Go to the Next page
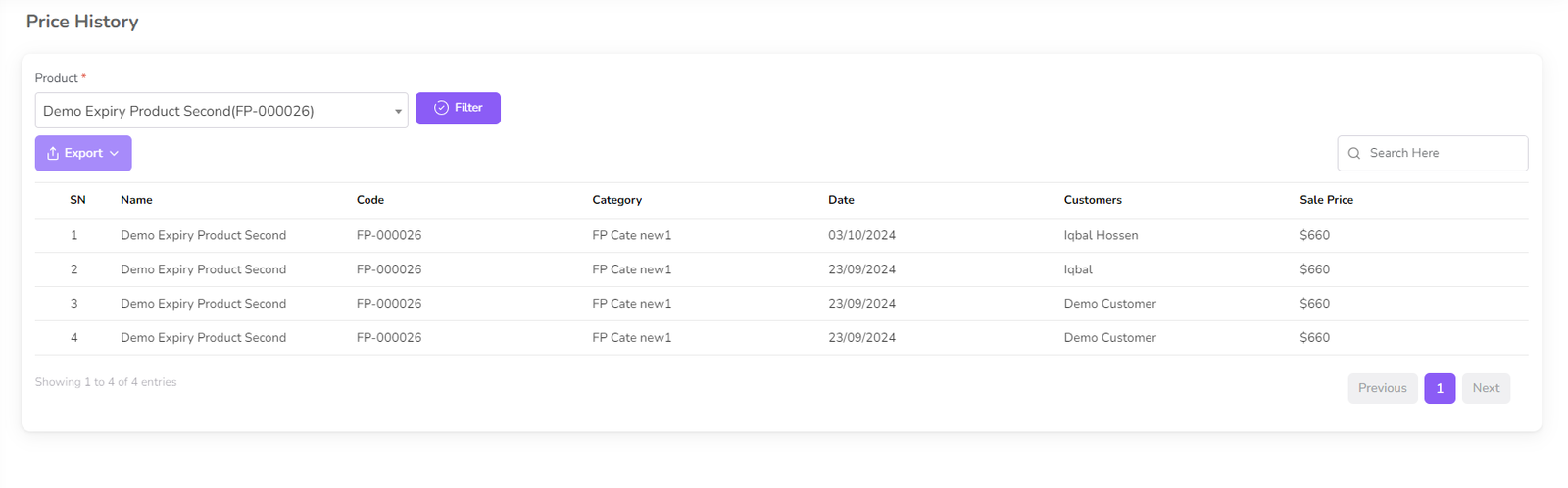Viewport: 1568px width, 488px height. 1486,388
